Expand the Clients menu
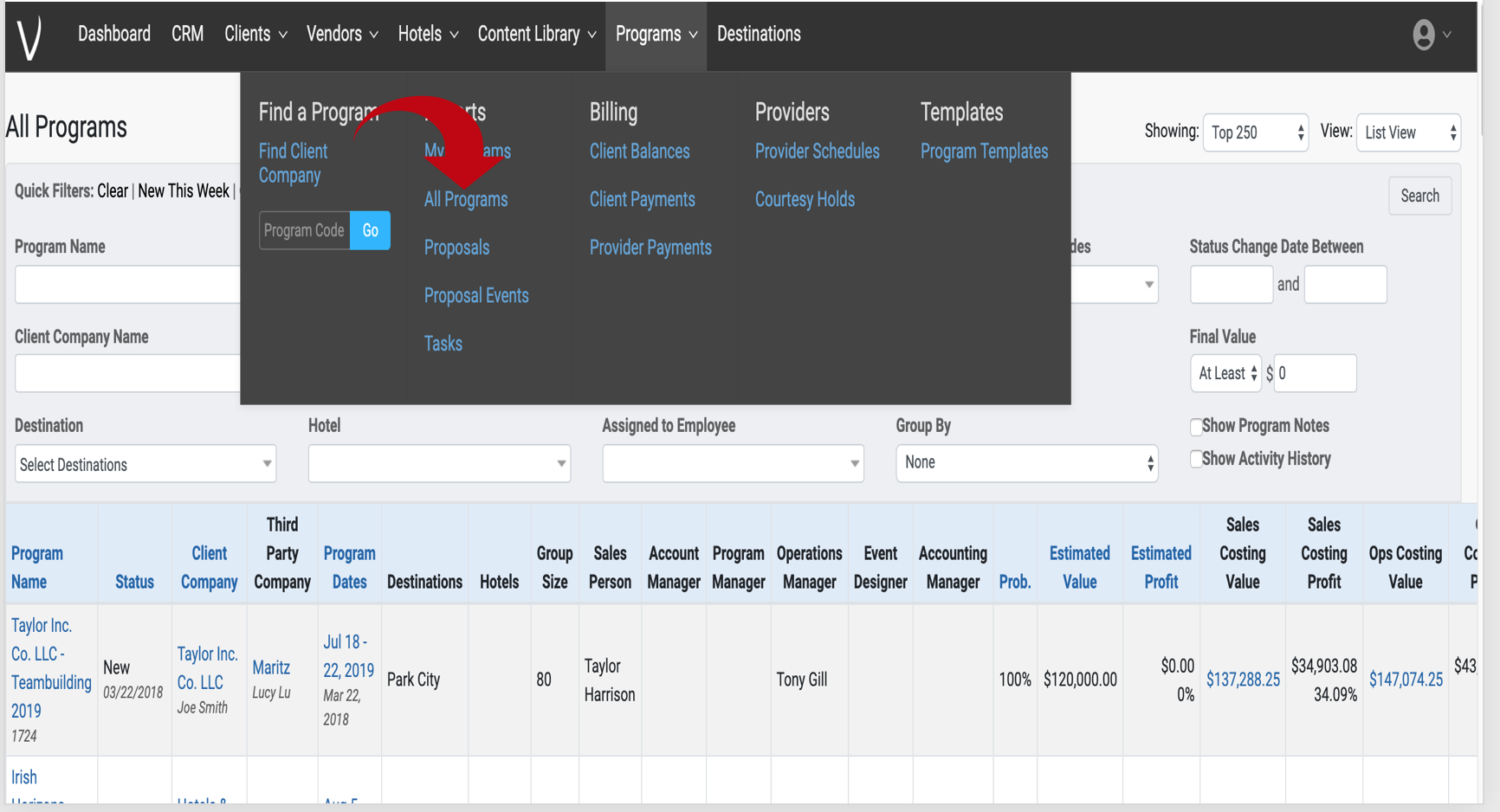Viewport: 1500px width, 812px height. [x=255, y=34]
